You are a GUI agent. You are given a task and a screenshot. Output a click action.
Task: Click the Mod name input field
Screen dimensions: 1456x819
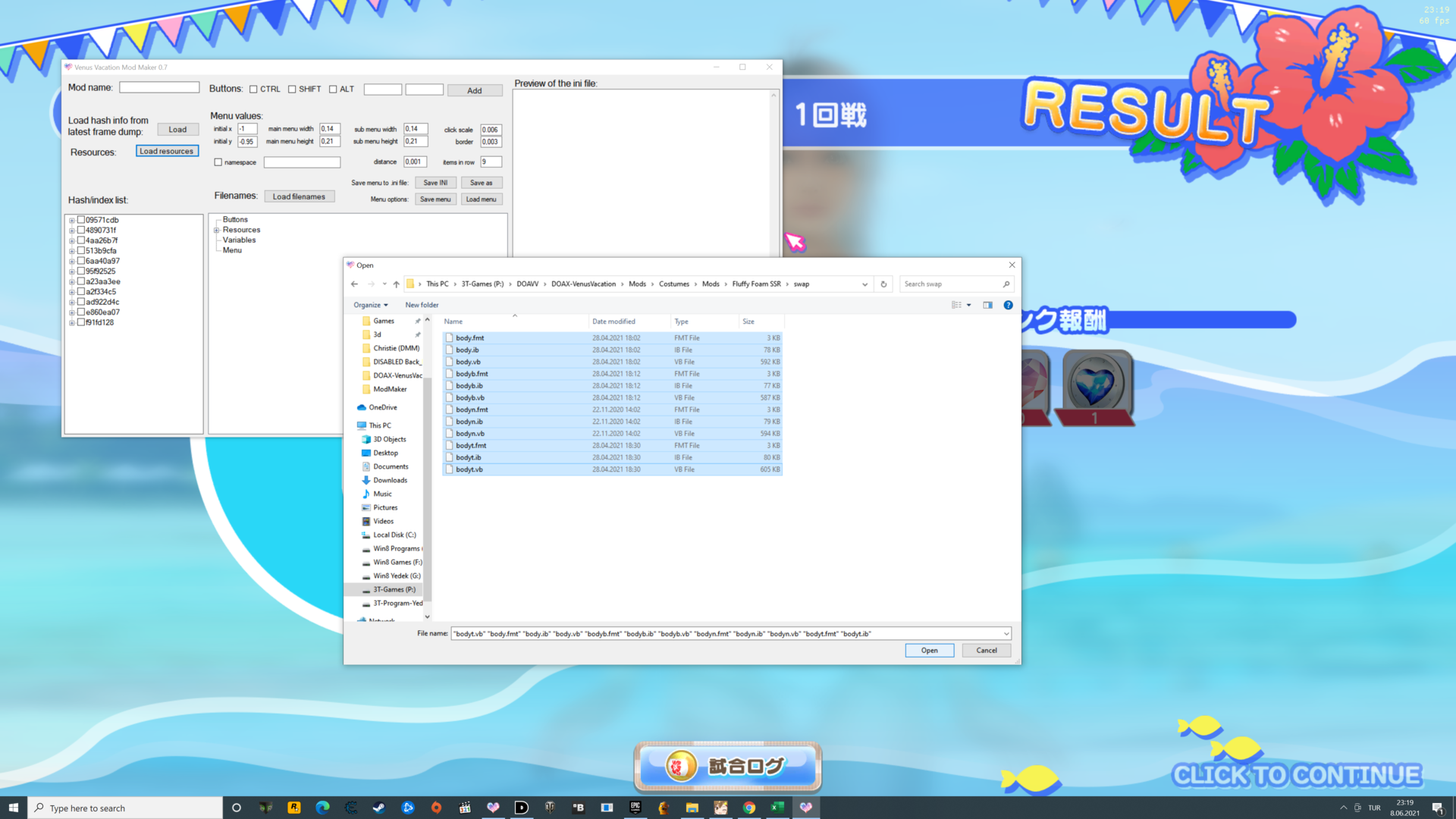pyautogui.click(x=159, y=87)
